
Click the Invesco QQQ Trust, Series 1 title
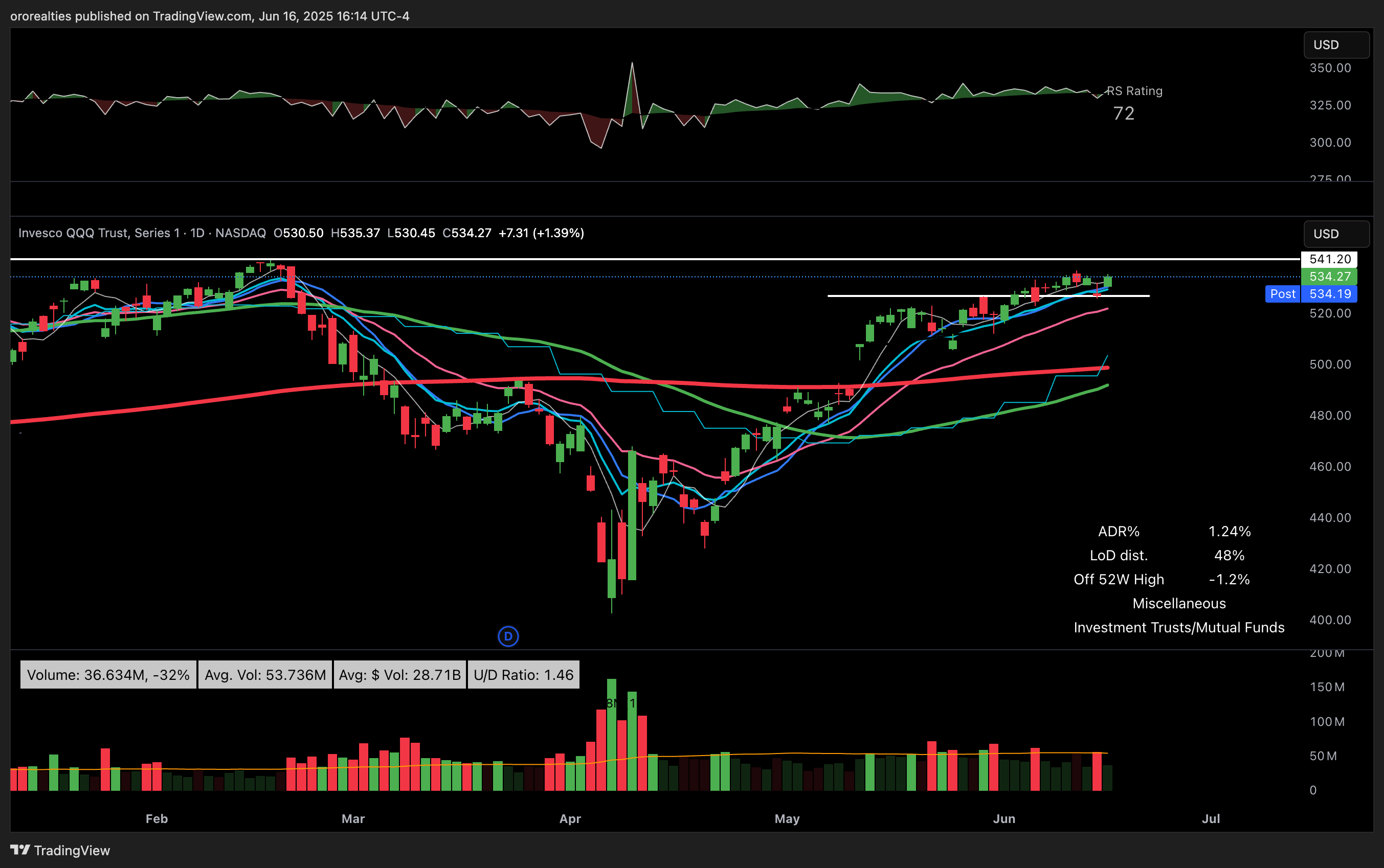click(x=99, y=233)
